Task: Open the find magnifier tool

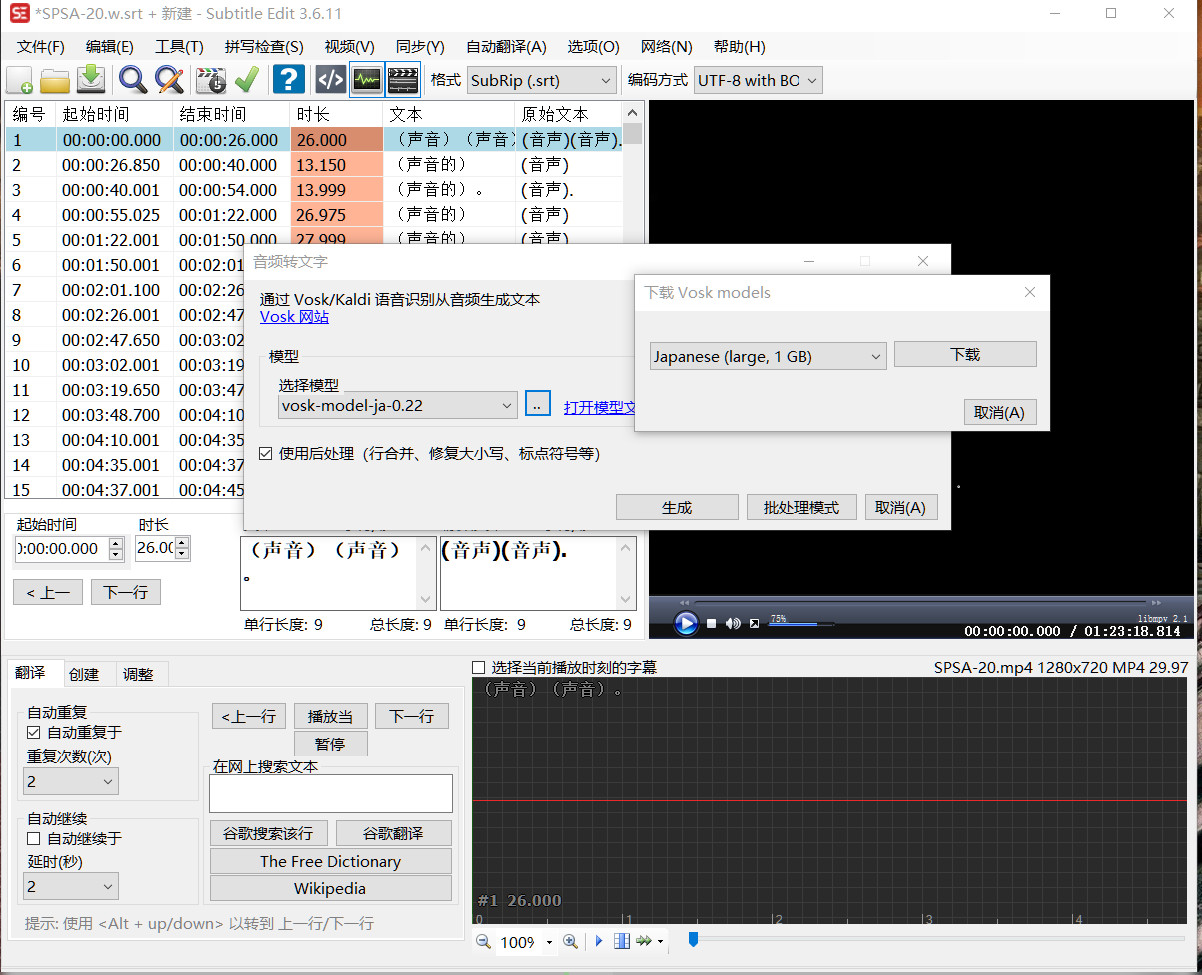Action: coord(133,80)
